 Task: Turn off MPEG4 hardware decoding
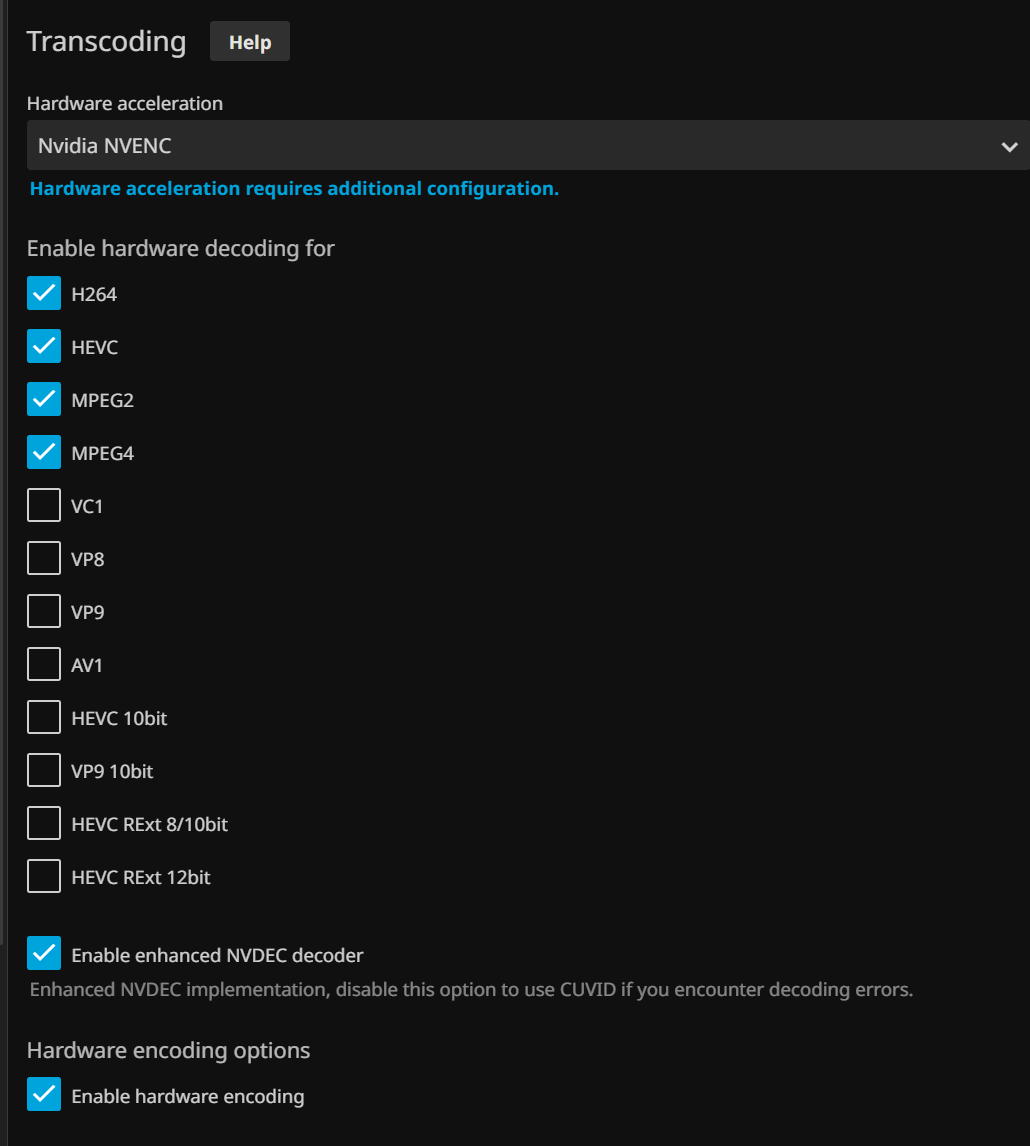(x=44, y=453)
